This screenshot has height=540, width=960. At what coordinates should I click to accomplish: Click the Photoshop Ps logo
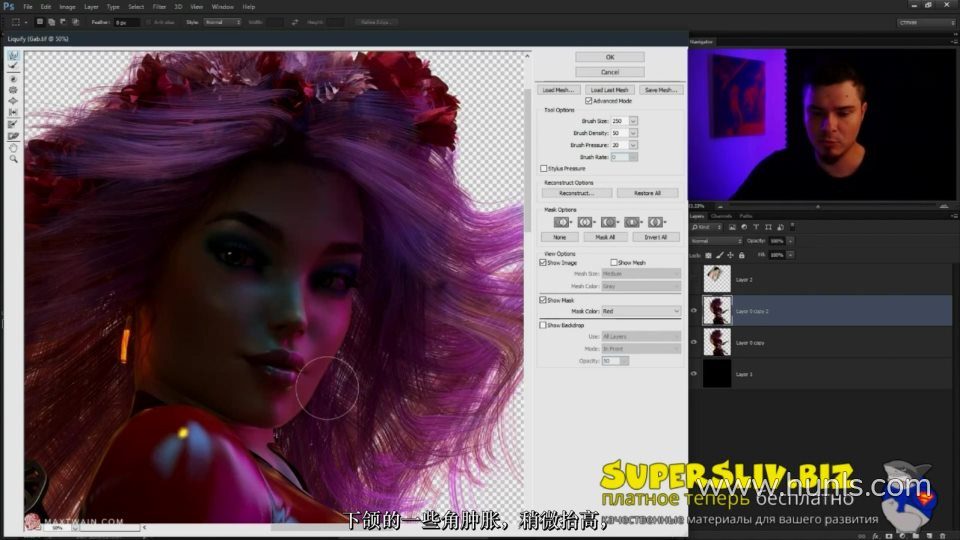(9, 7)
